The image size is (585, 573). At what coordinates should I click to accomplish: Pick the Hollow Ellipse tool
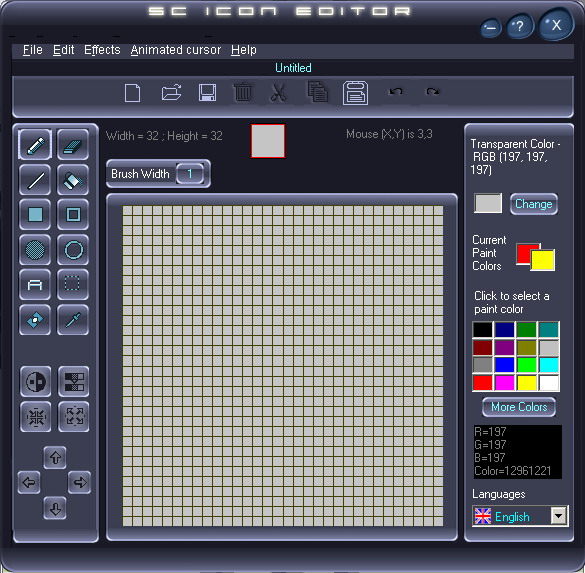(x=73, y=250)
